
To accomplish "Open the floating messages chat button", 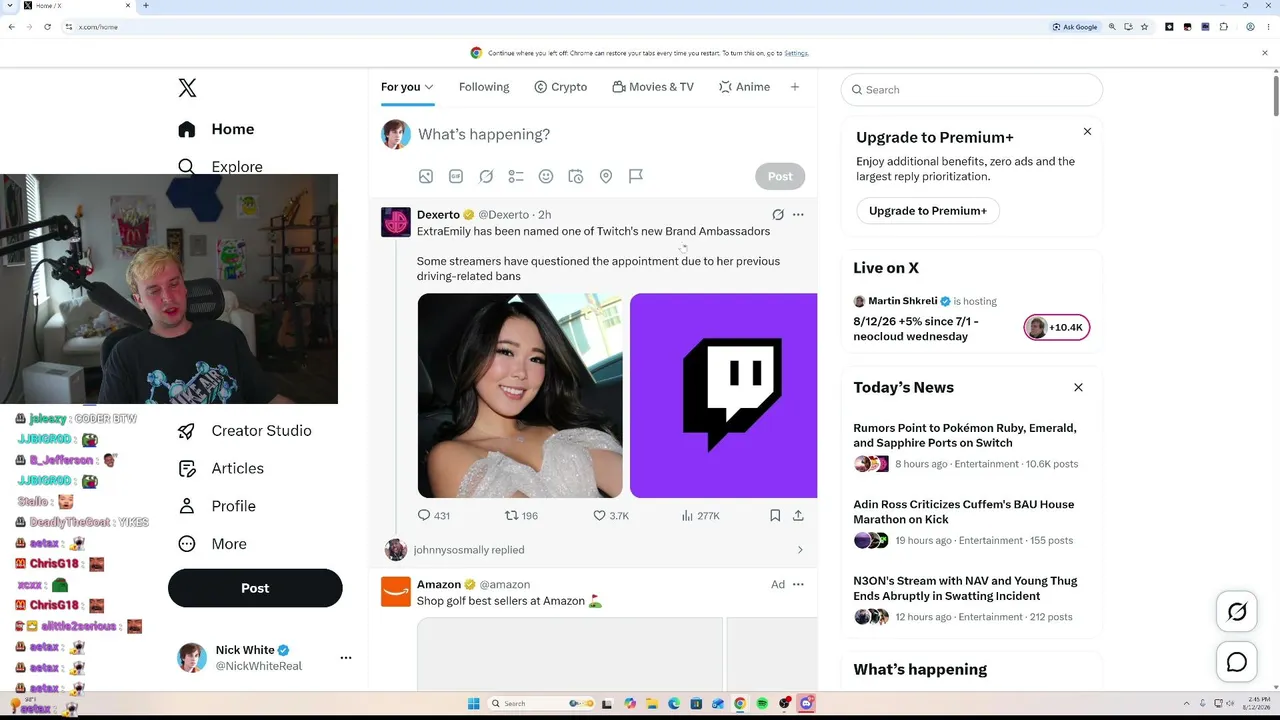I will 1237,662.
